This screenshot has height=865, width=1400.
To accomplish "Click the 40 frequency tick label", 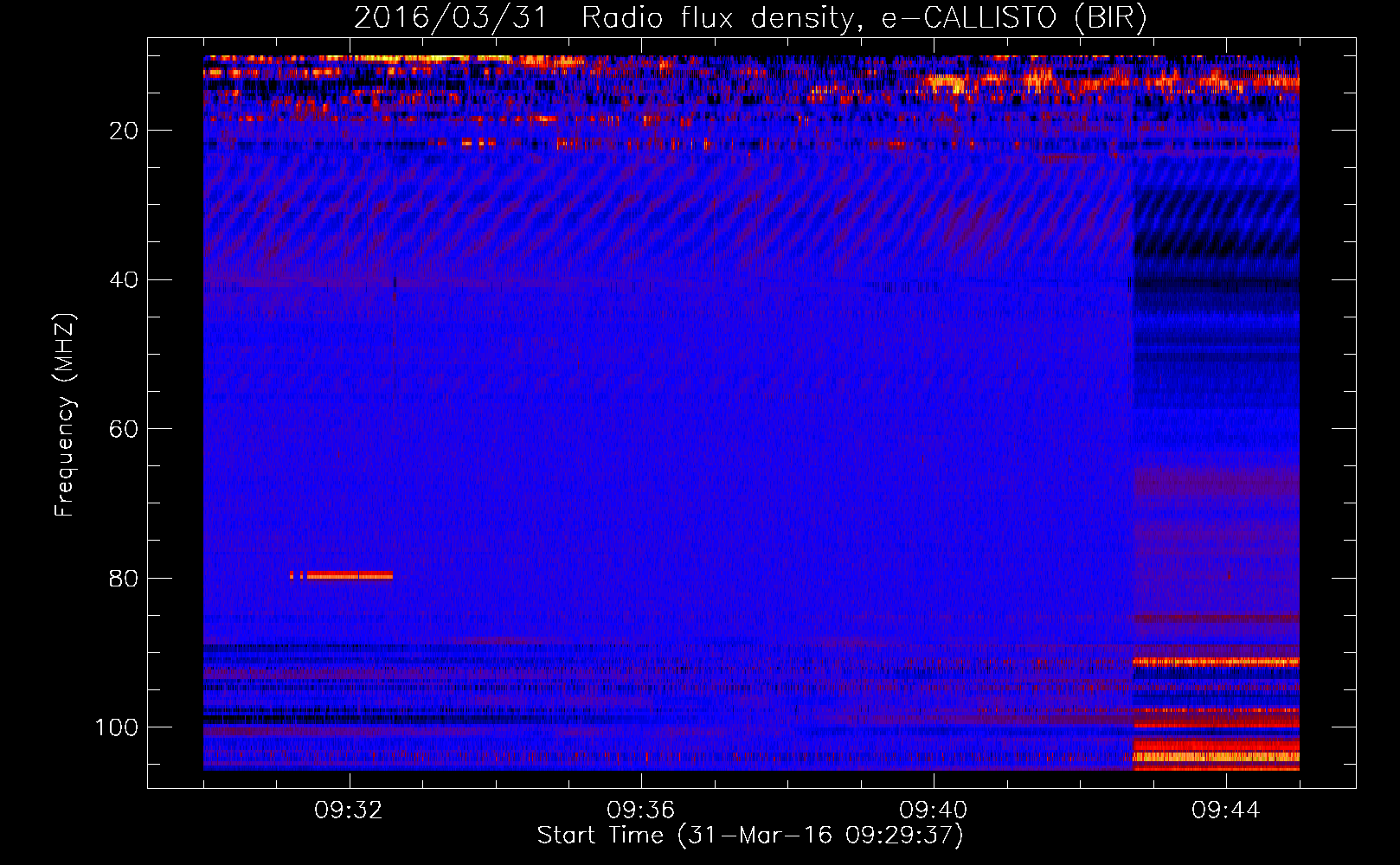I will click(124, 280).
